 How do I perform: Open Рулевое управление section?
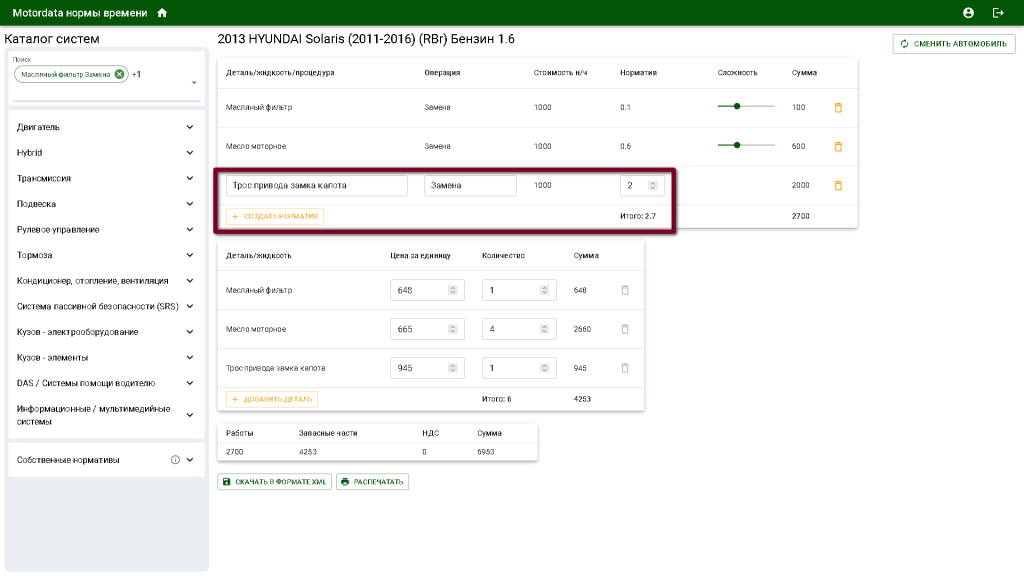point(190,229)
